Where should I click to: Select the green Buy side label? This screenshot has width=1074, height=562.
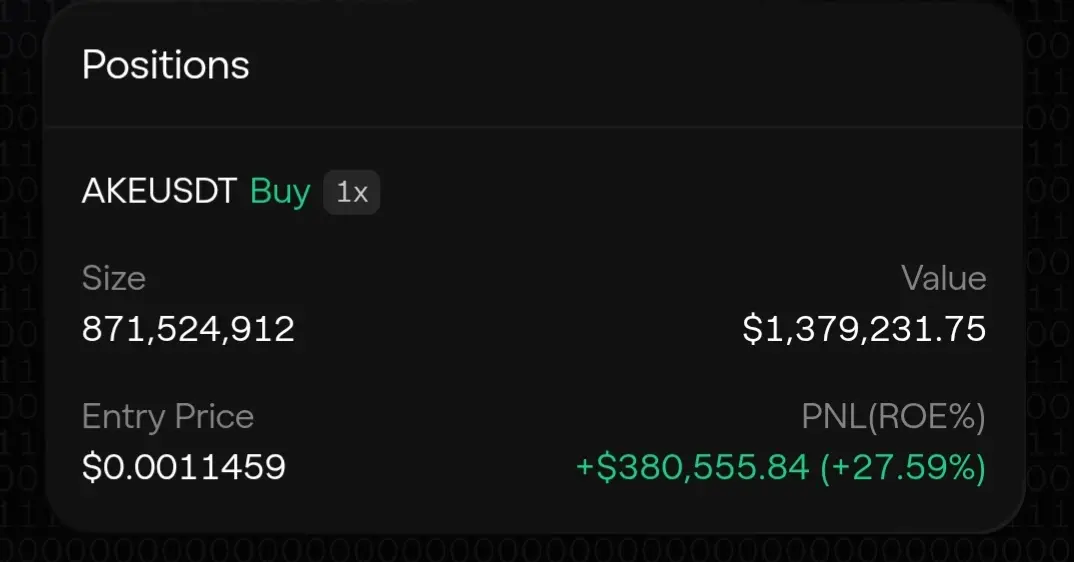[280, 191]
